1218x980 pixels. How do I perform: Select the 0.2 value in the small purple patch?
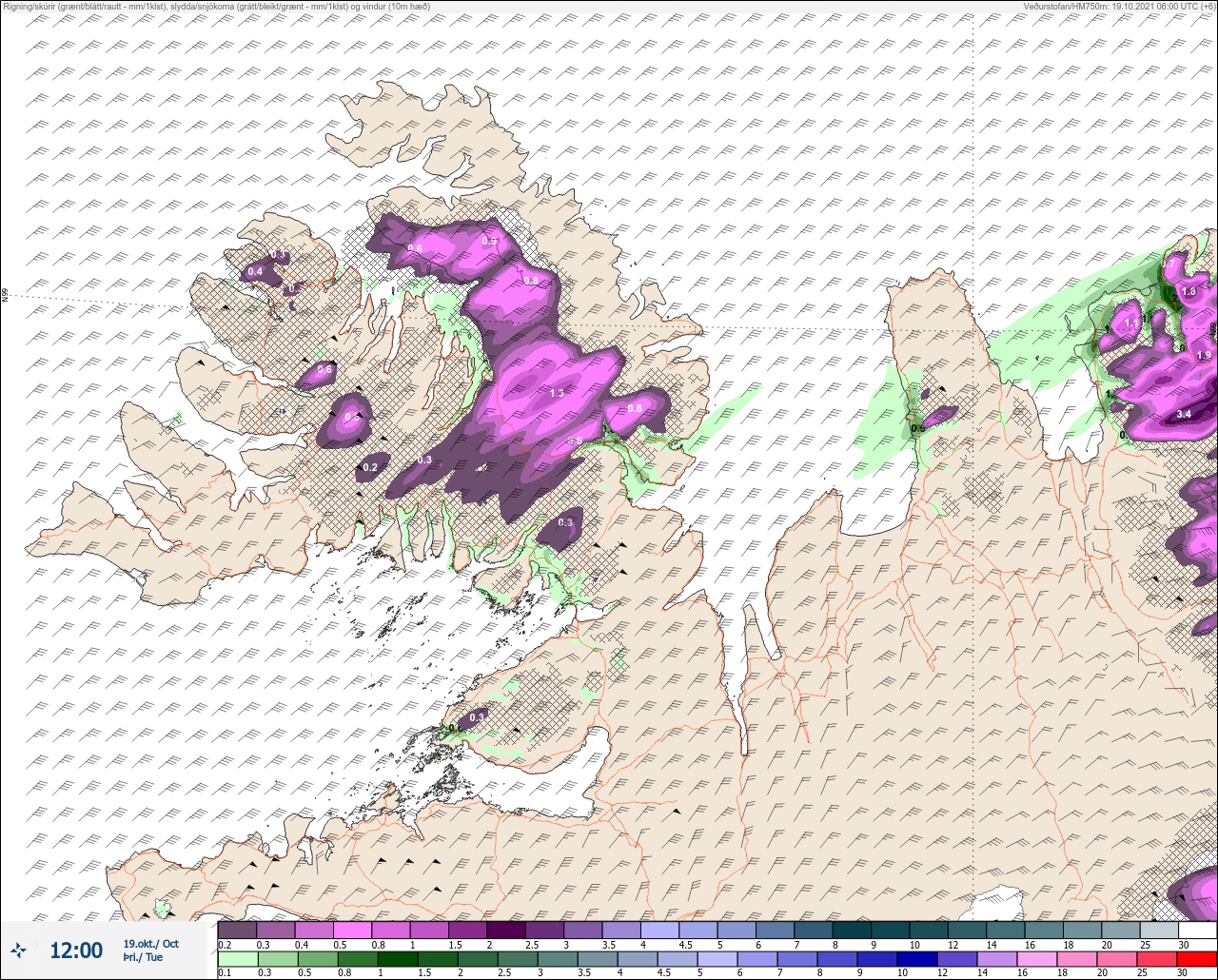point(371,467)
